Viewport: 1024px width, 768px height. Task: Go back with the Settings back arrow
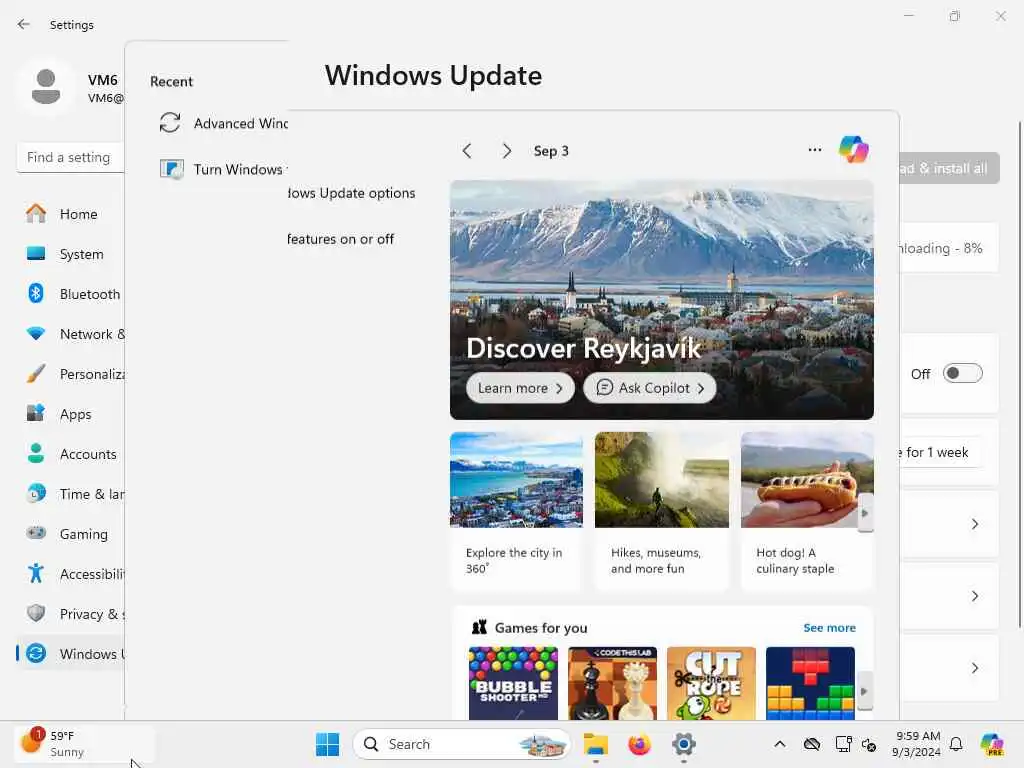click(24, 24)
